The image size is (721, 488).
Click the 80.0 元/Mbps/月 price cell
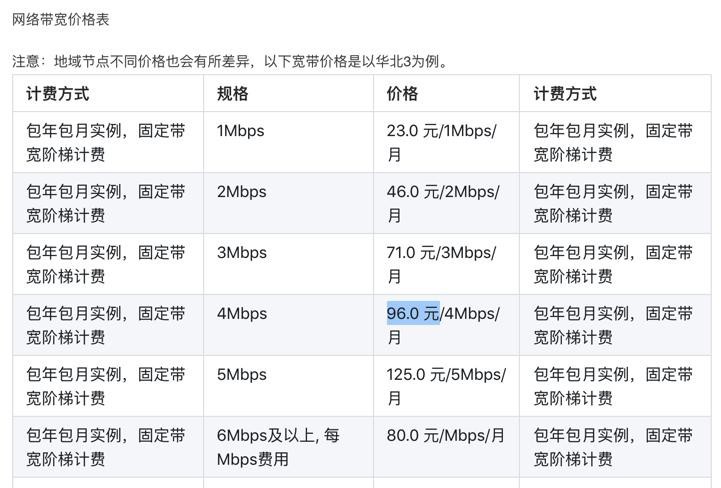tap(446, 447)
